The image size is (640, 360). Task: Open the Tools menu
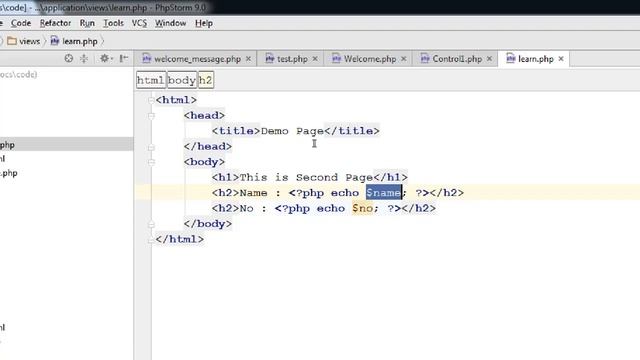pos(113,23)
